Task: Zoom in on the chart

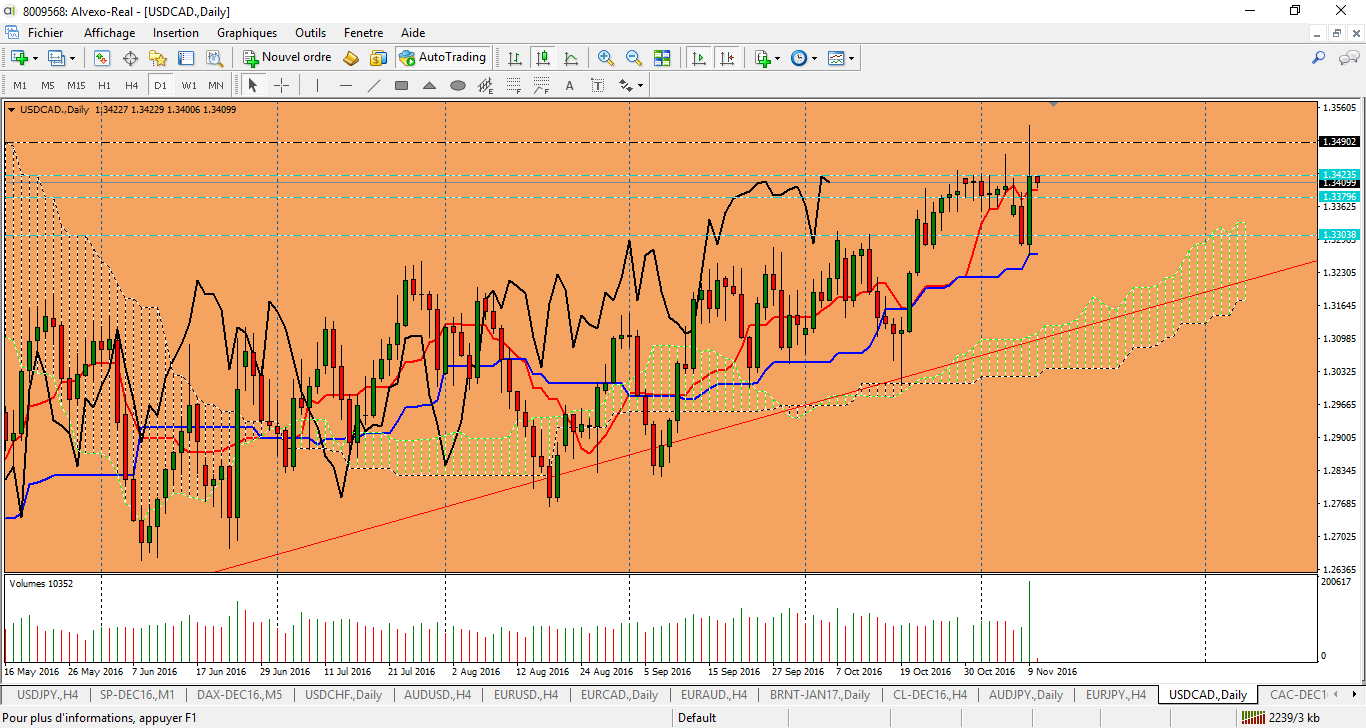Action: 605,58
